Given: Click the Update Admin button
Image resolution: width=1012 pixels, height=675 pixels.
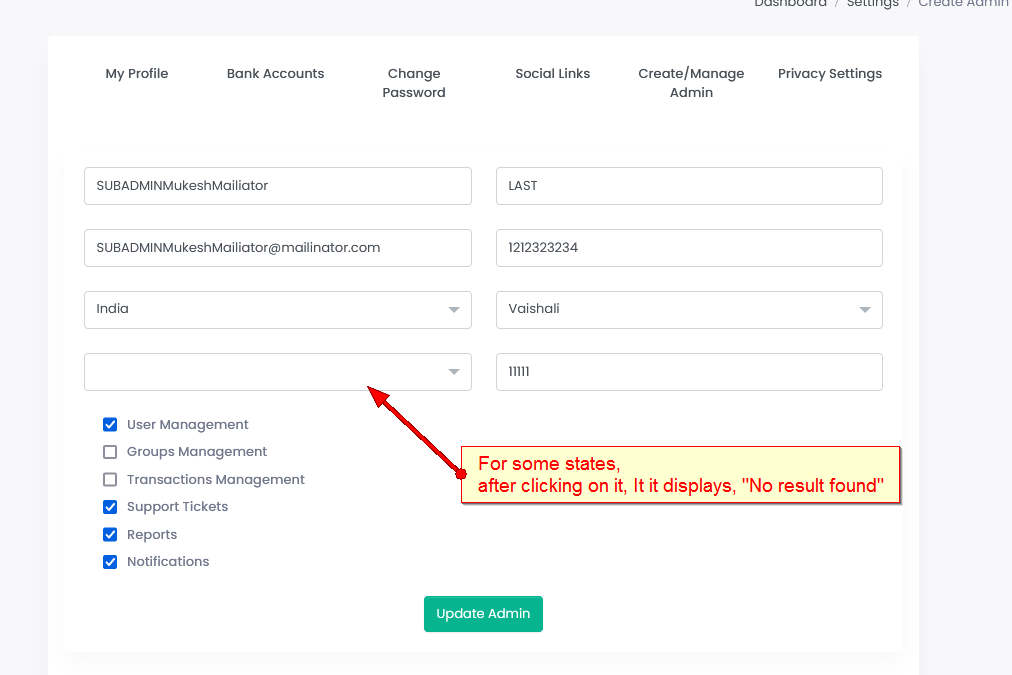Looking at the screenshot, I should coord(483,614).
